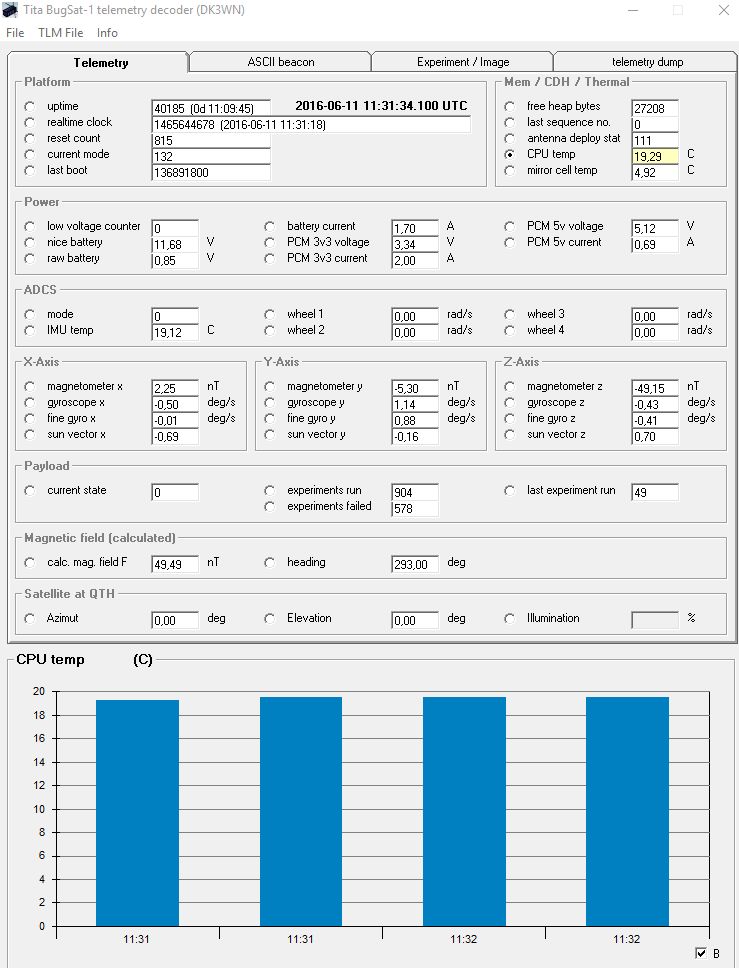Select the wheel 4 radio button
The height and width of the screenshot is (968, 739).
point(509,330)
